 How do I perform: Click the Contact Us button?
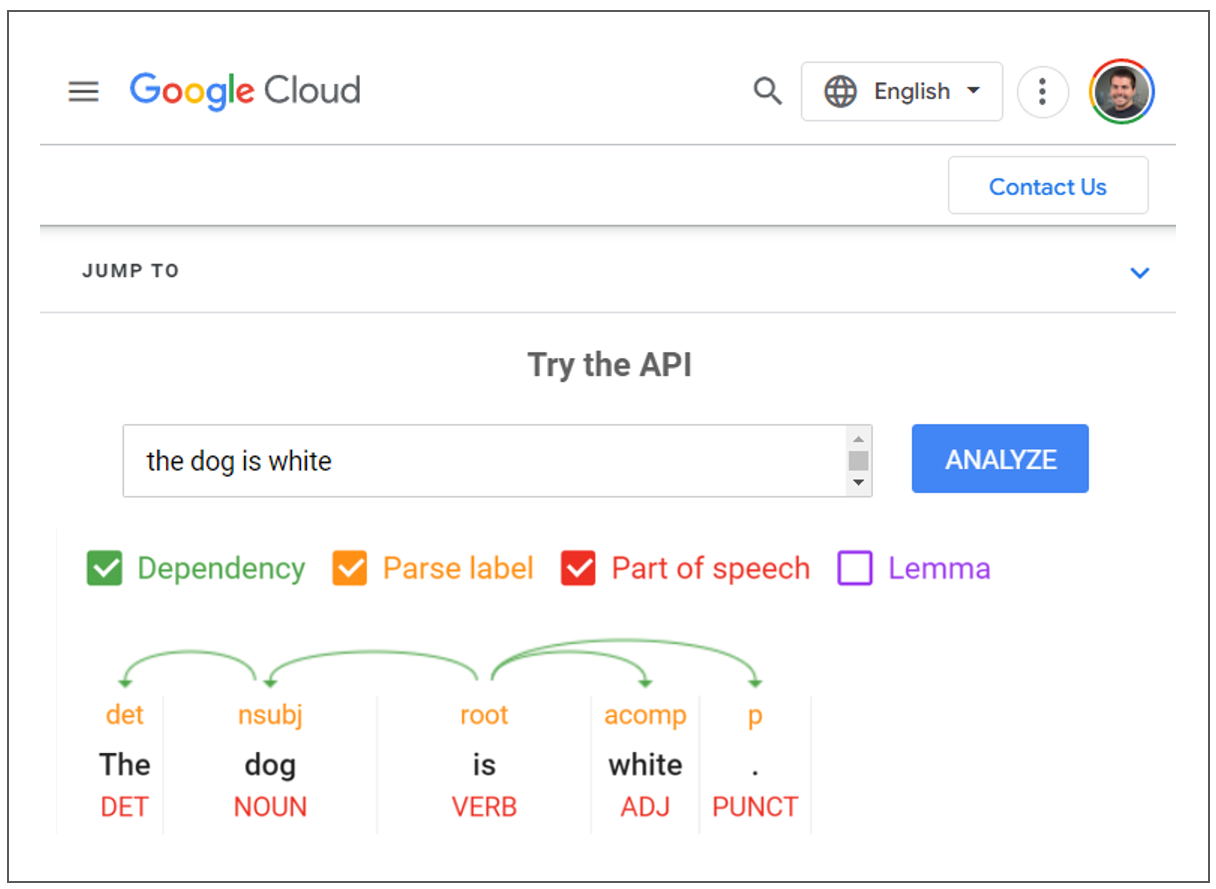pos(1047,187)
